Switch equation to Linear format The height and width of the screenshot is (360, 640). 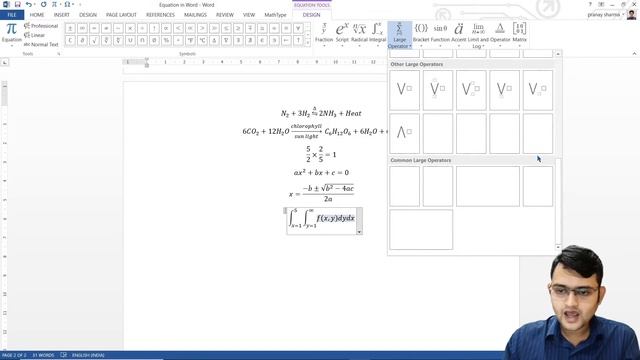pos(34,35)
